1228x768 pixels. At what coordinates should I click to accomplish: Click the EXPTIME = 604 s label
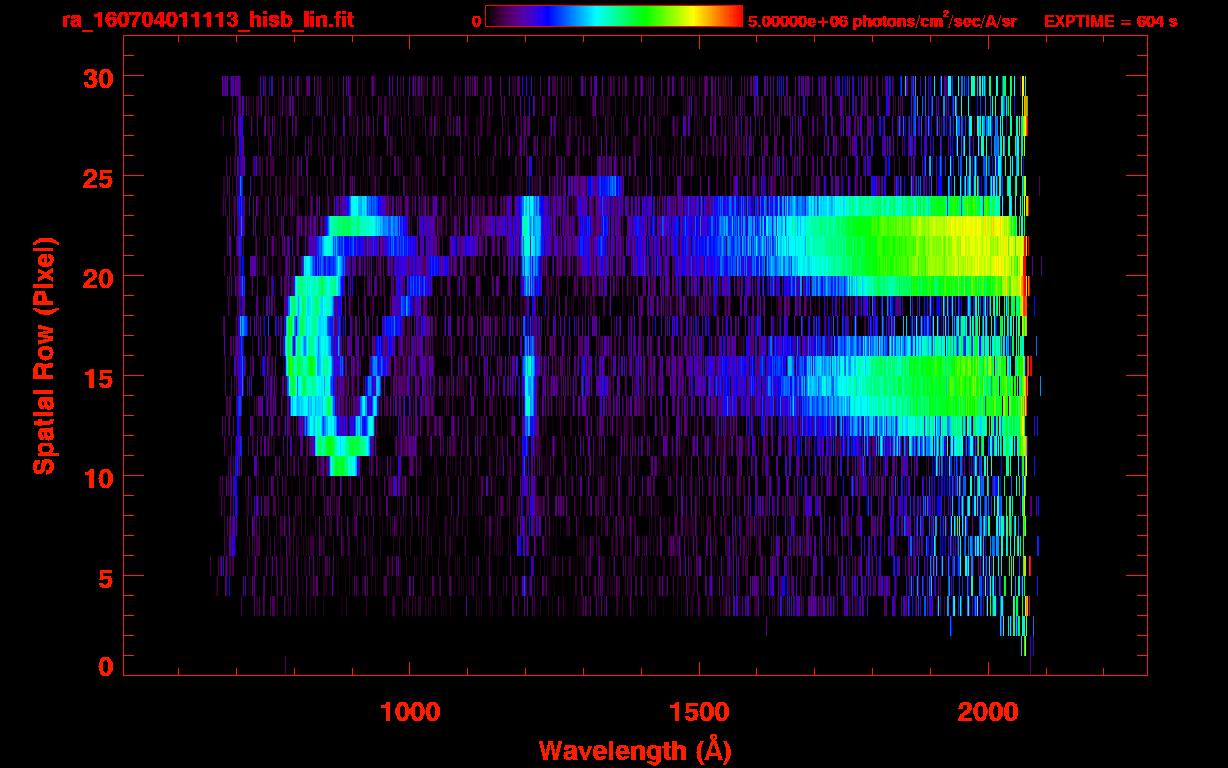pos(1110,21)
